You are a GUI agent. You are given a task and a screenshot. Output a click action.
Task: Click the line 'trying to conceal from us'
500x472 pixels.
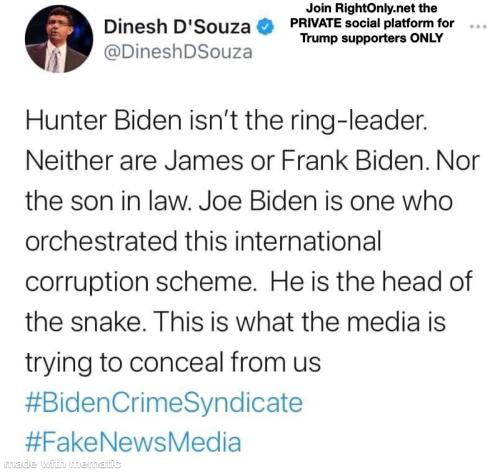click(x=173, y=363)
